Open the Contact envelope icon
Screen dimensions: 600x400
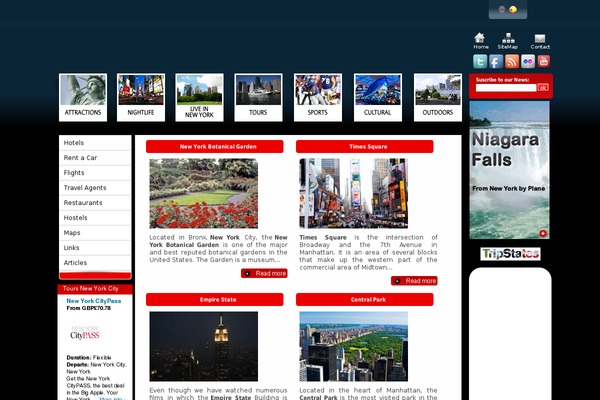(x=540, y=38)
